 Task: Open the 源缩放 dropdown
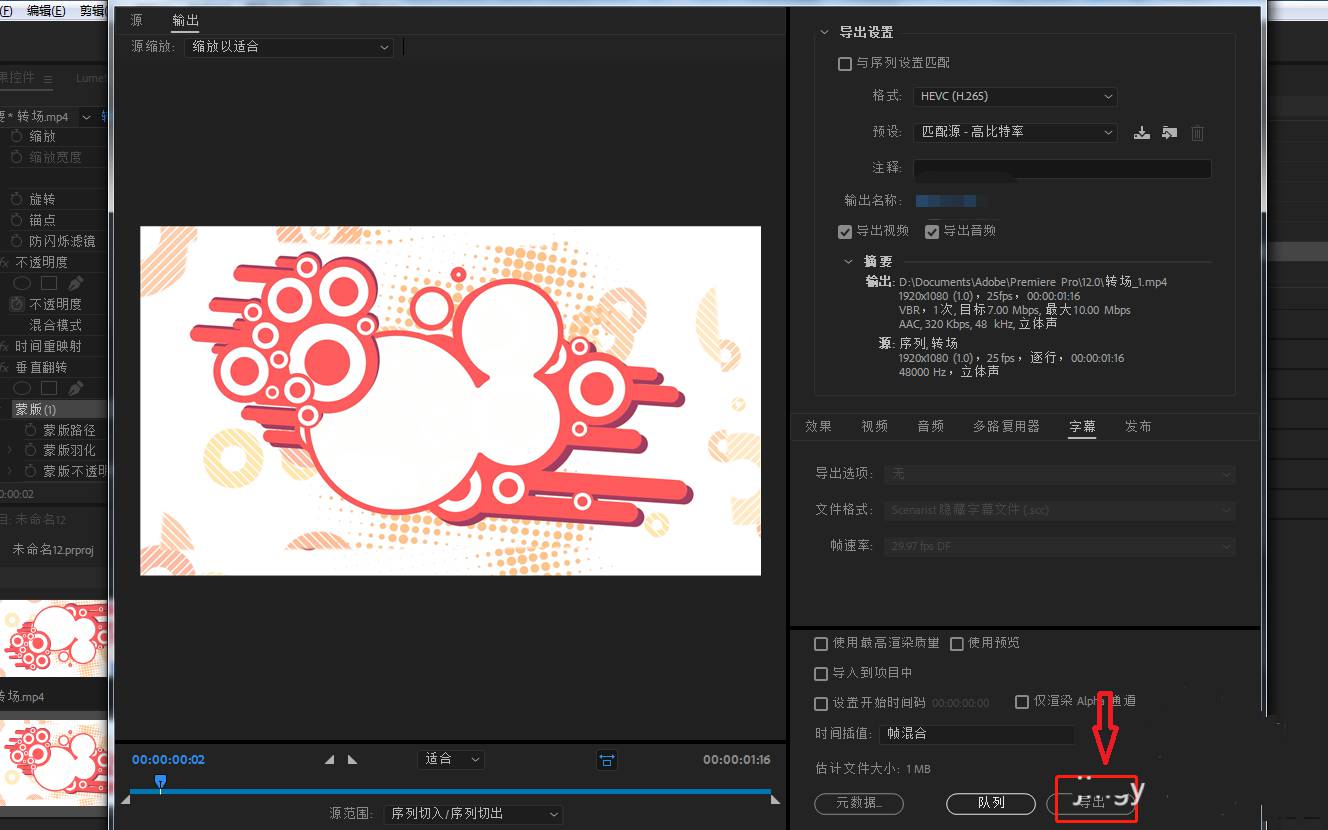click(289, 47)
